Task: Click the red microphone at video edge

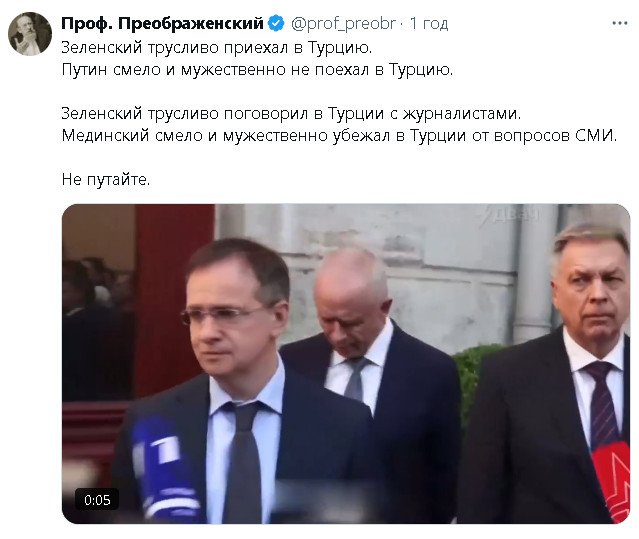Action: click(611, 483)
